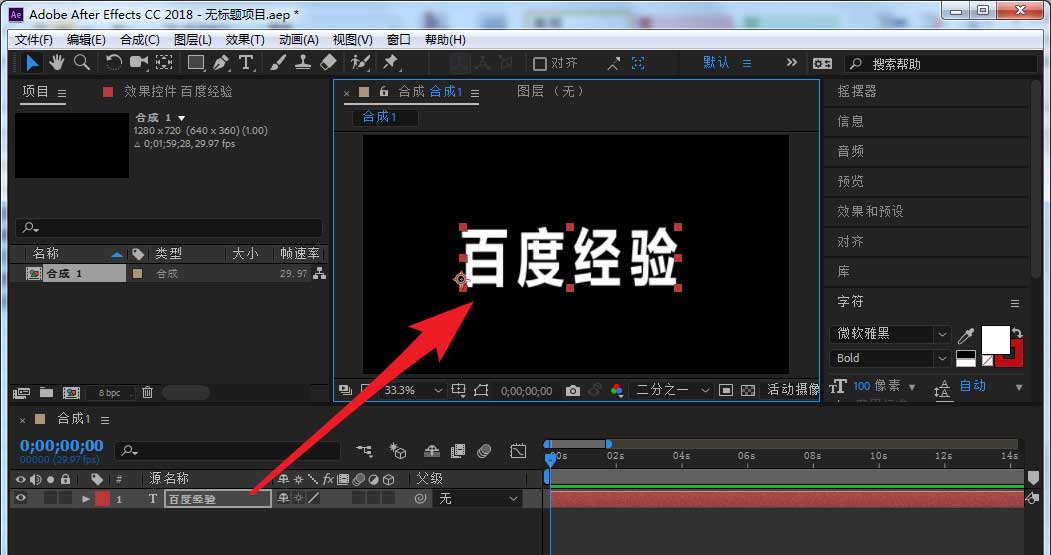Expand the hidden workspaces double chevron
1051x555 pixels.
[x=792, y=62]
